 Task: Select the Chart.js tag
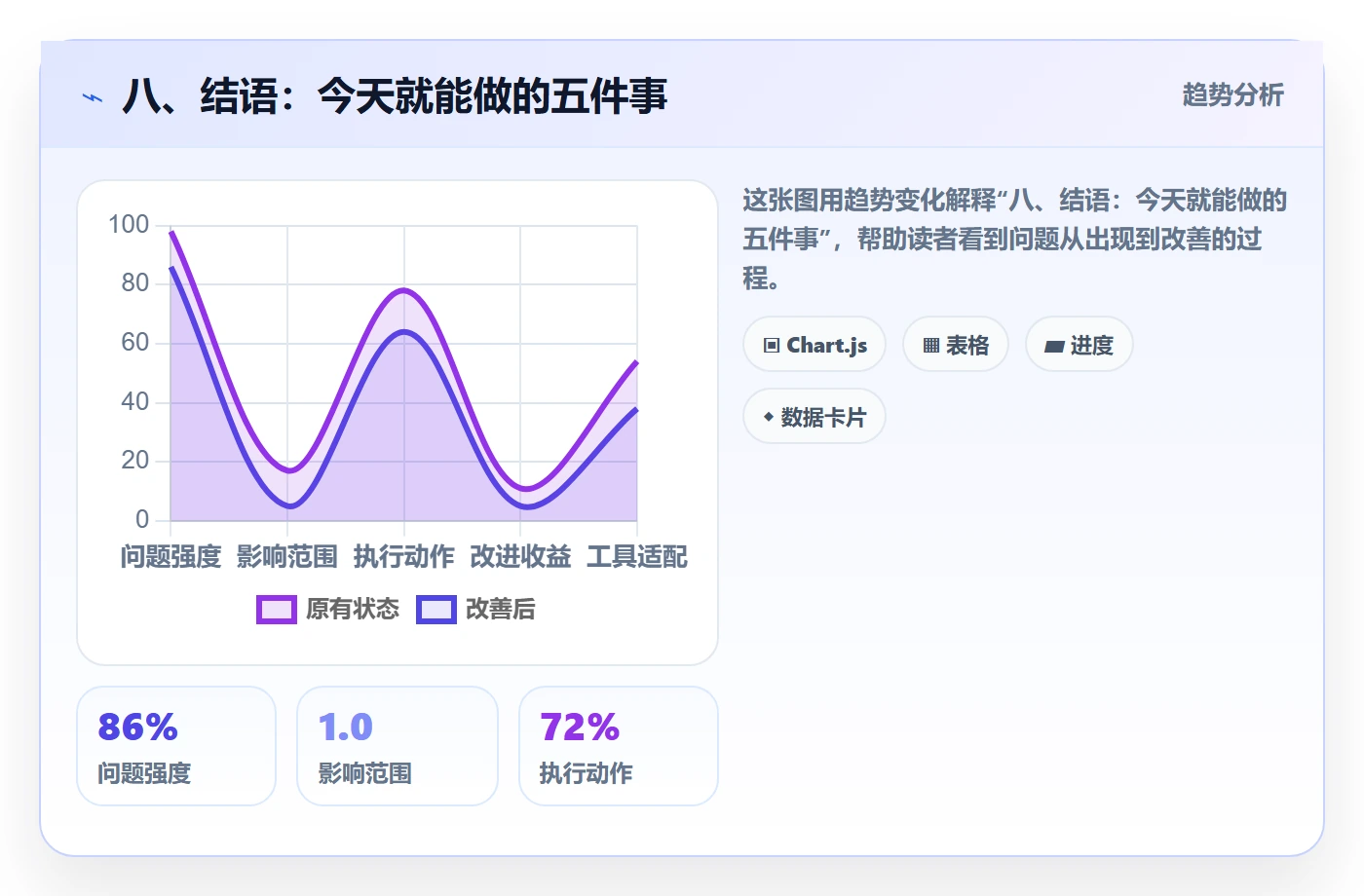(x=815, y=345)
